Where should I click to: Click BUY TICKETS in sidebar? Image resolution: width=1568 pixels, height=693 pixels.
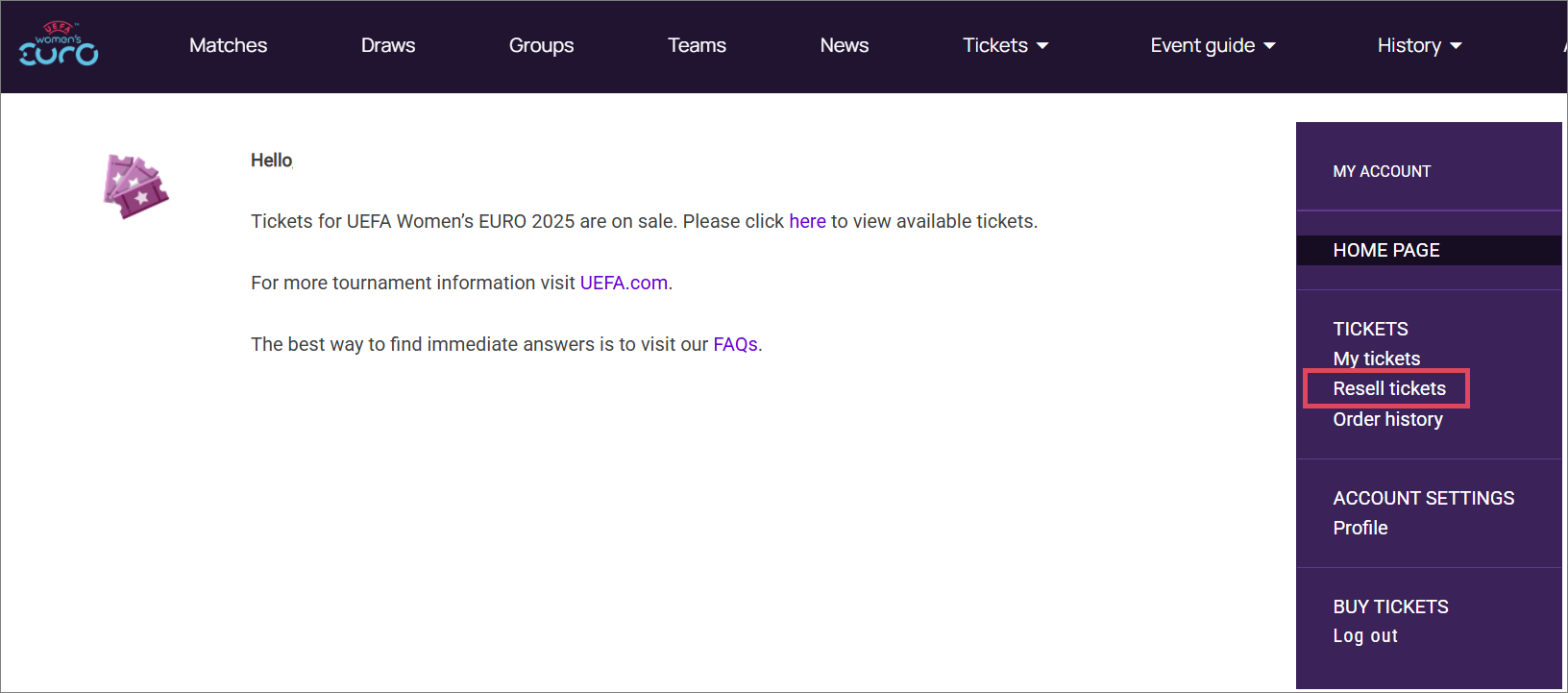pyautogui.click(x=1390, y=606)
